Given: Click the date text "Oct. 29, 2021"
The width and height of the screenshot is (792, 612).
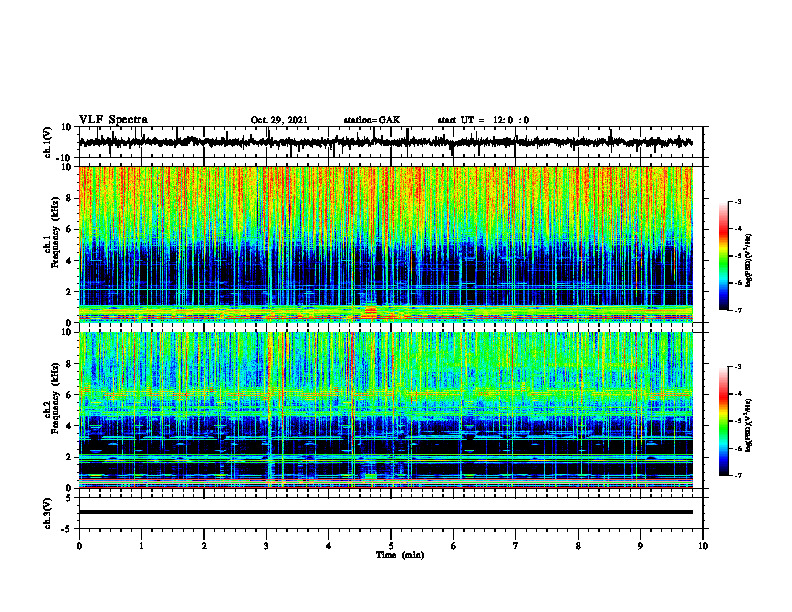Looking at the screenshot, I should [x=279, y=120].
